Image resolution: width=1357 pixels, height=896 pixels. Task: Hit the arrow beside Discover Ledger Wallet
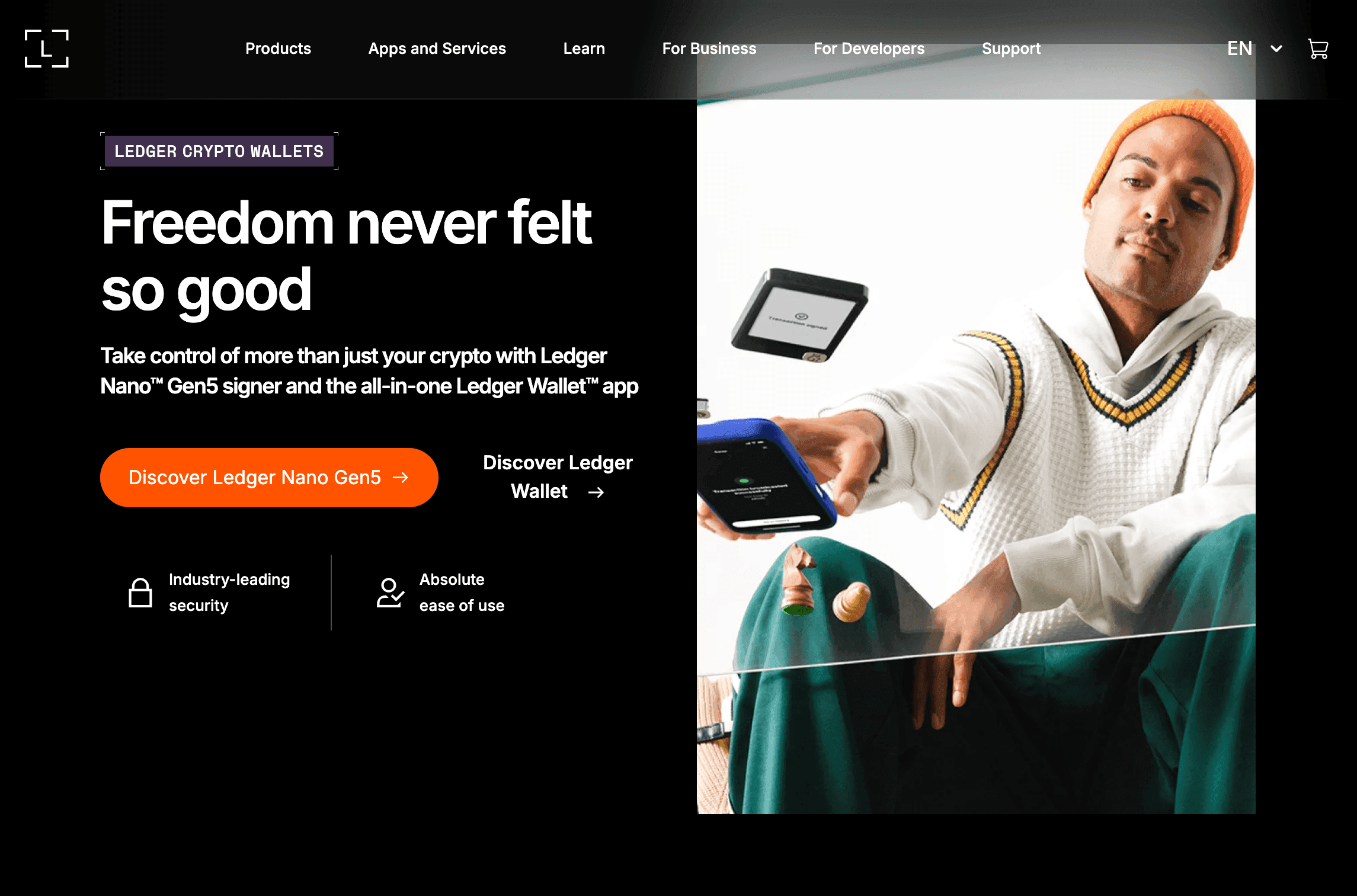[x=596, y=492]
